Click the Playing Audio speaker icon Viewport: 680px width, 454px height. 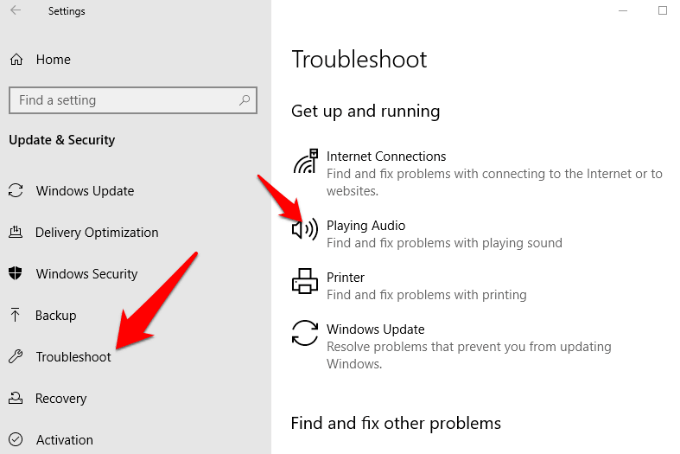click(304, 231)
